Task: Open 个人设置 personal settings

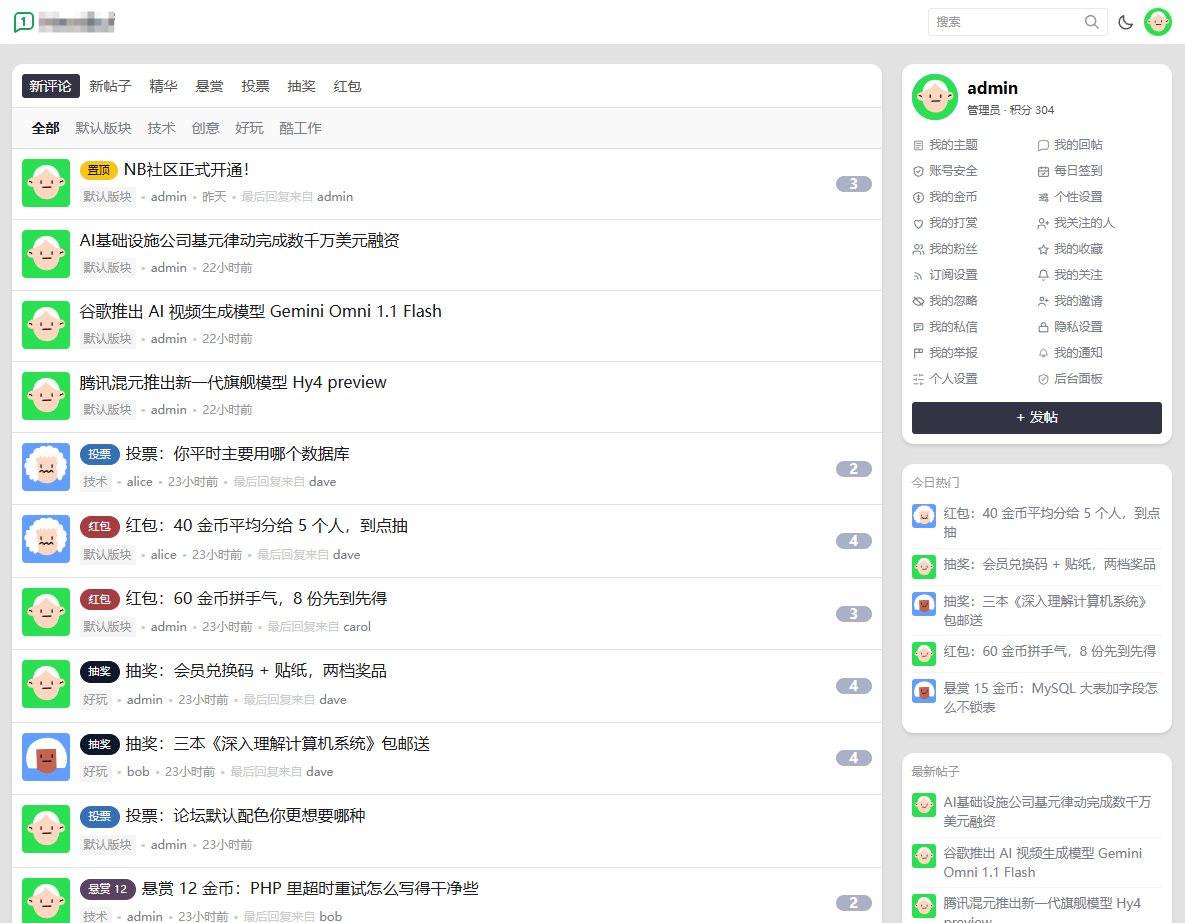Action: (x=945, y=379)
